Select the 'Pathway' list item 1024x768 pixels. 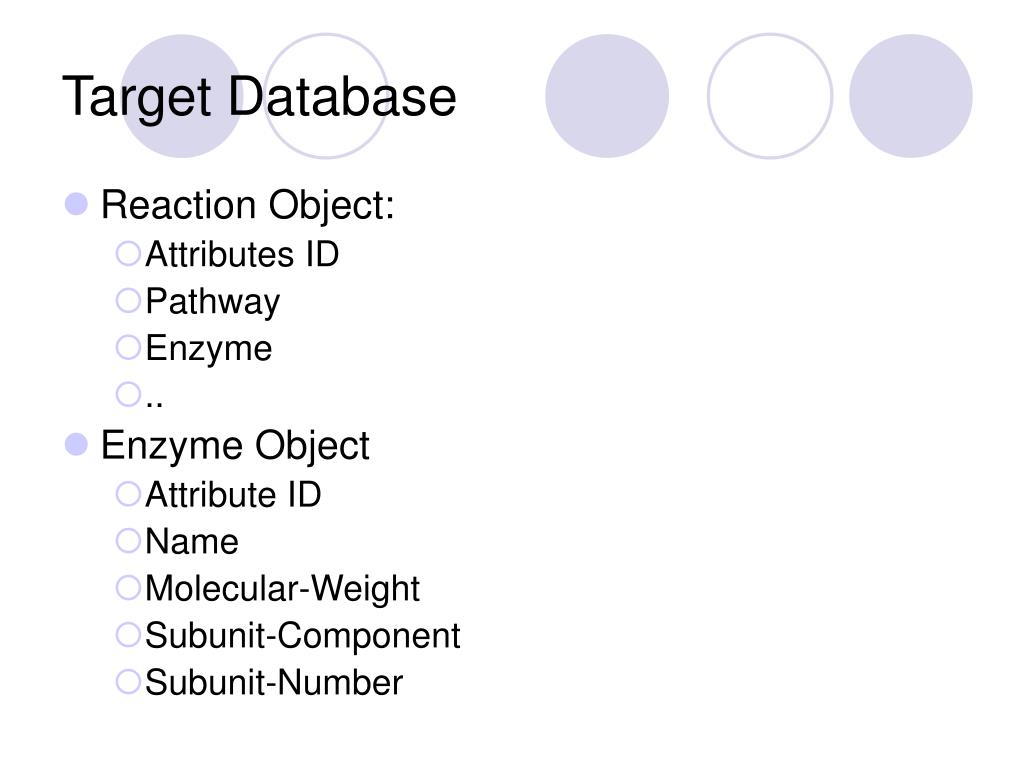point(212,302)
